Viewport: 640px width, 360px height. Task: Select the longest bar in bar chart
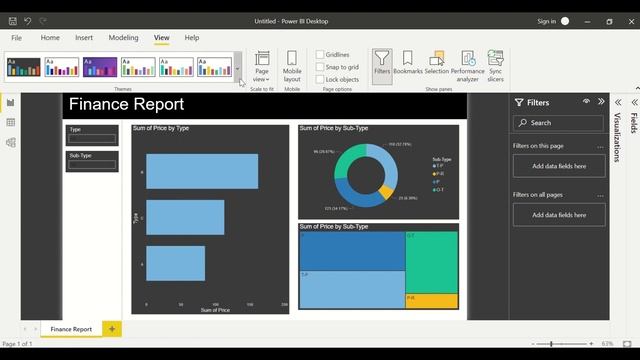tap(202, 171)
